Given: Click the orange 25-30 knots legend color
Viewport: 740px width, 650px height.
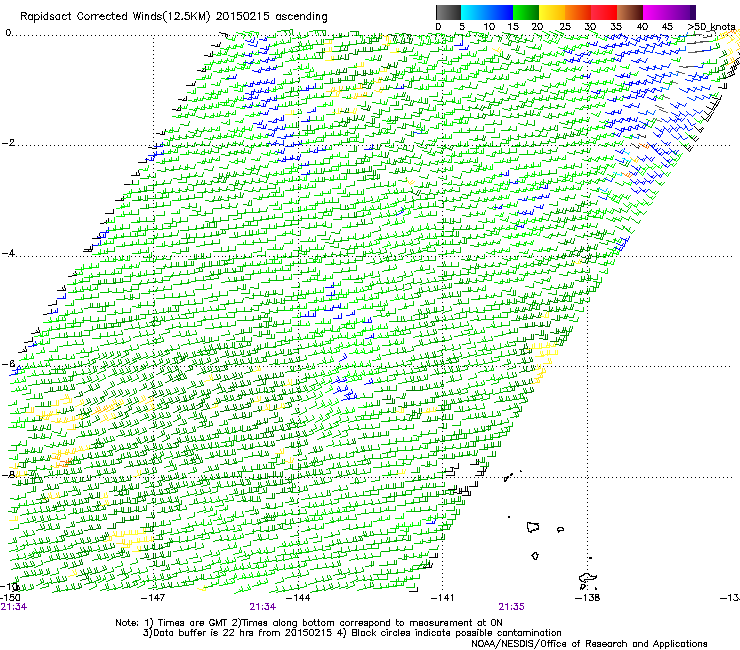Looking at the screenshot, I should tap(578, 12).
